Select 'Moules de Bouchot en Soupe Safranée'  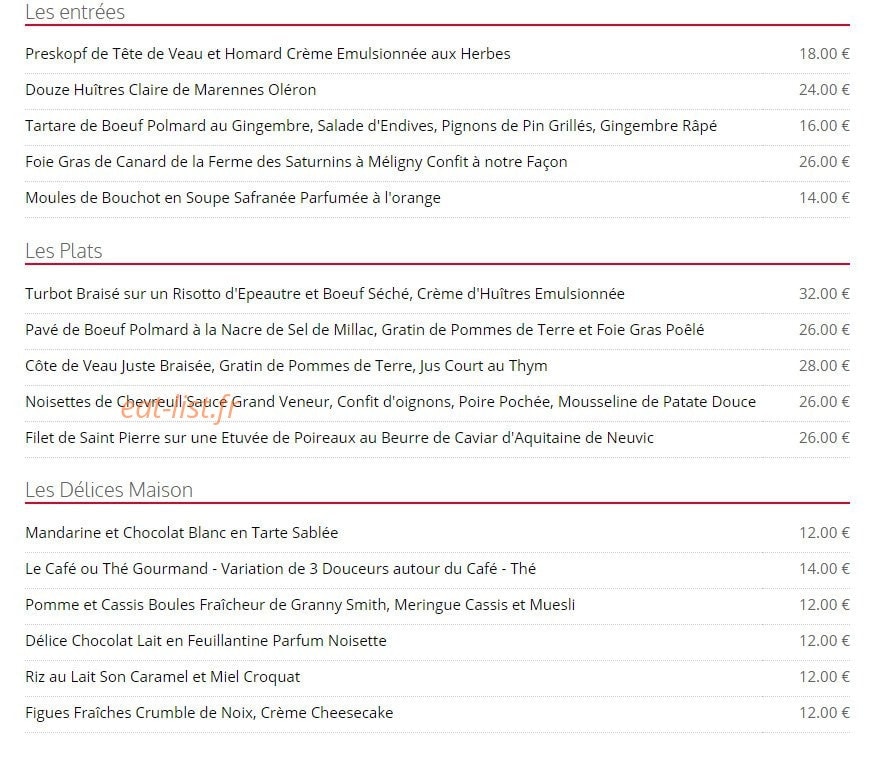233,198
